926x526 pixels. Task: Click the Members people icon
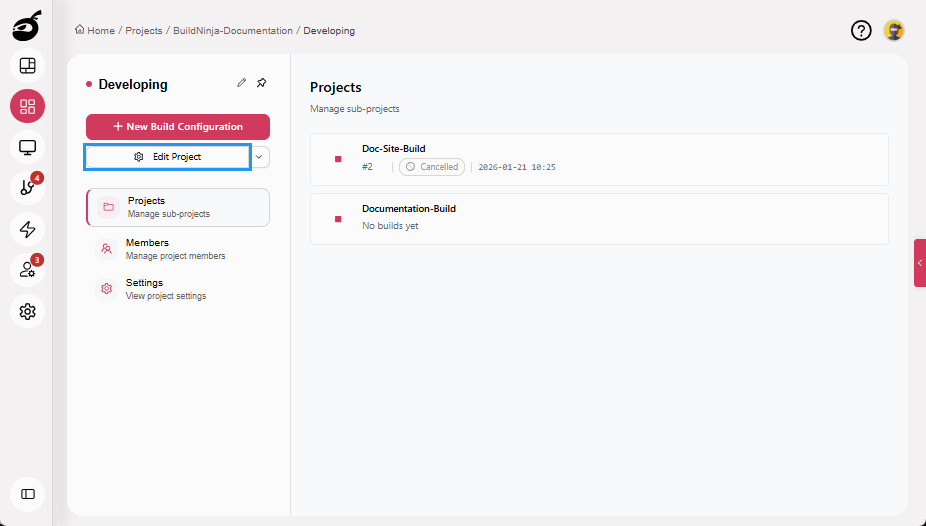click(106, 249)
